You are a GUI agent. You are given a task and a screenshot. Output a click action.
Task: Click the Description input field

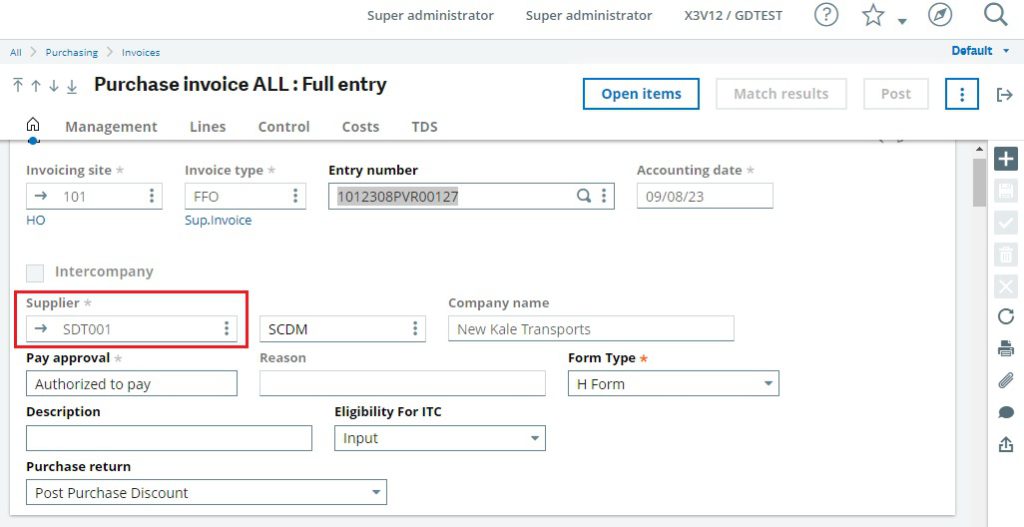click(169, 438)
